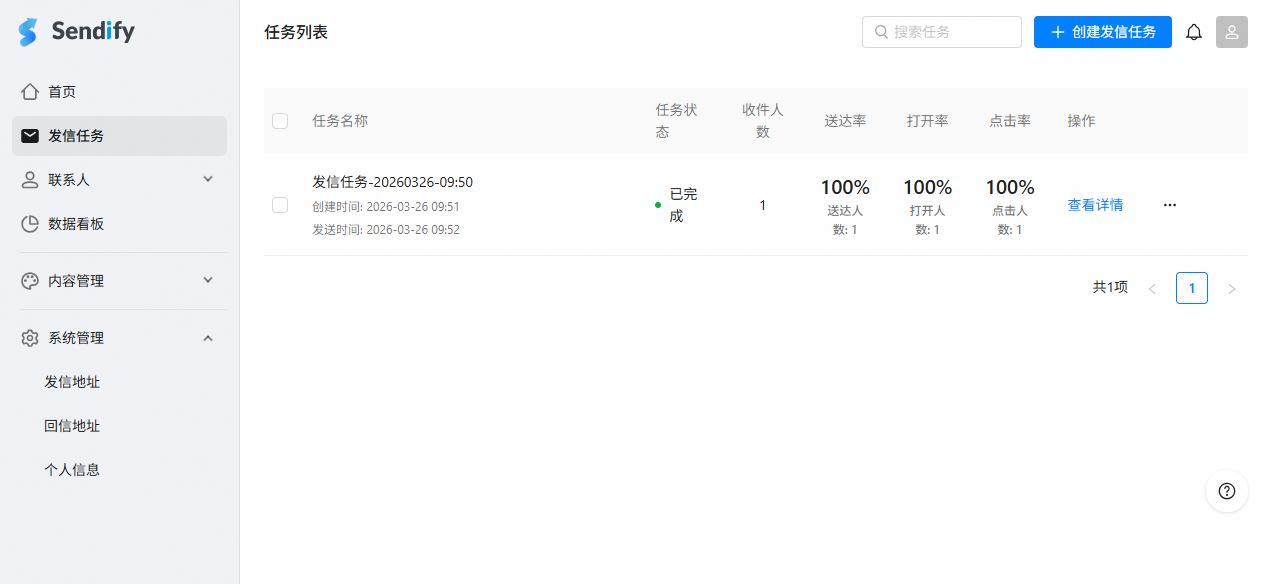
Task: Click the Sendify logo
Action: click(76, 32)
